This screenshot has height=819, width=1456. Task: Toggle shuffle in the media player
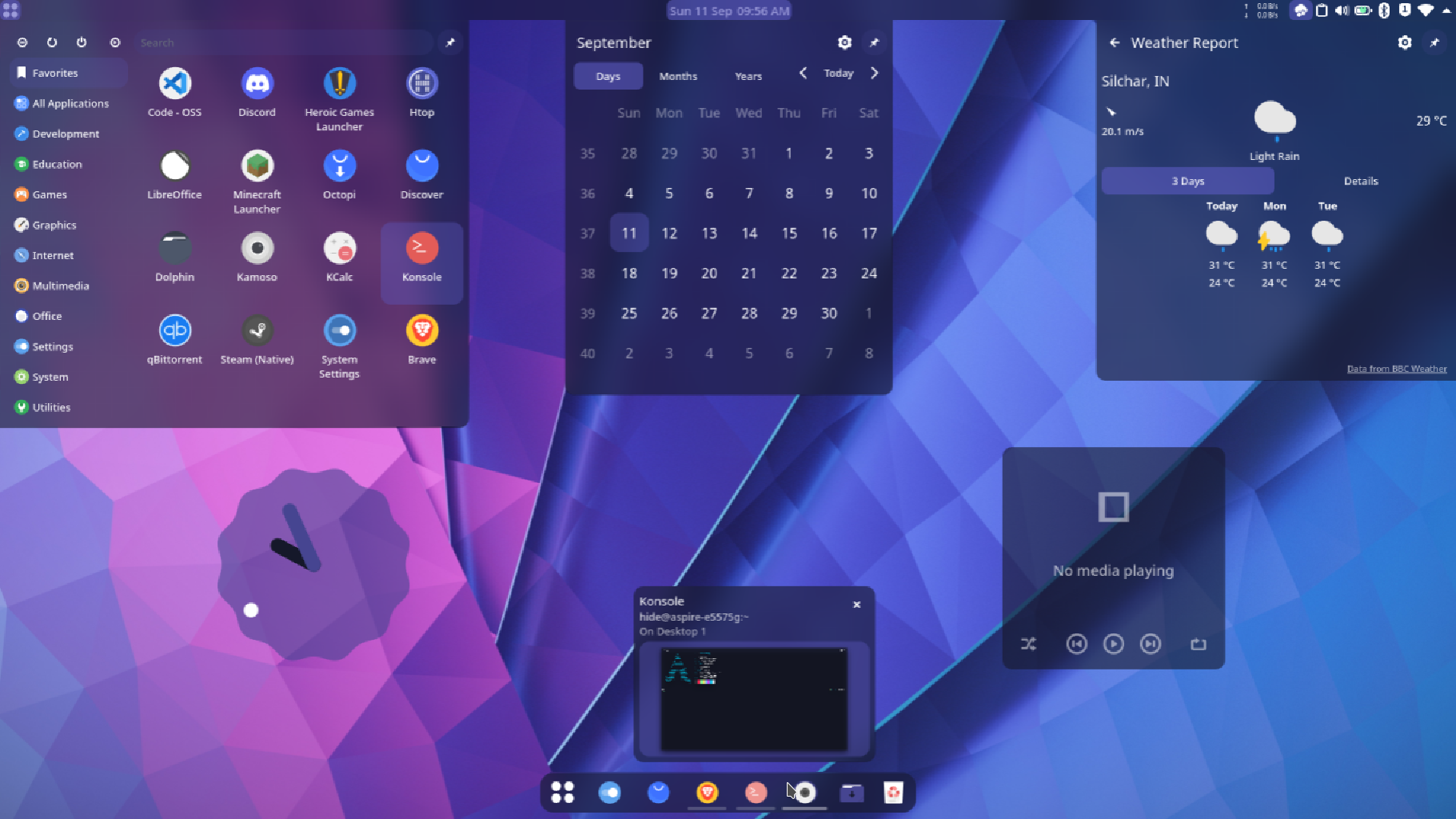(x=1028, y=644)
